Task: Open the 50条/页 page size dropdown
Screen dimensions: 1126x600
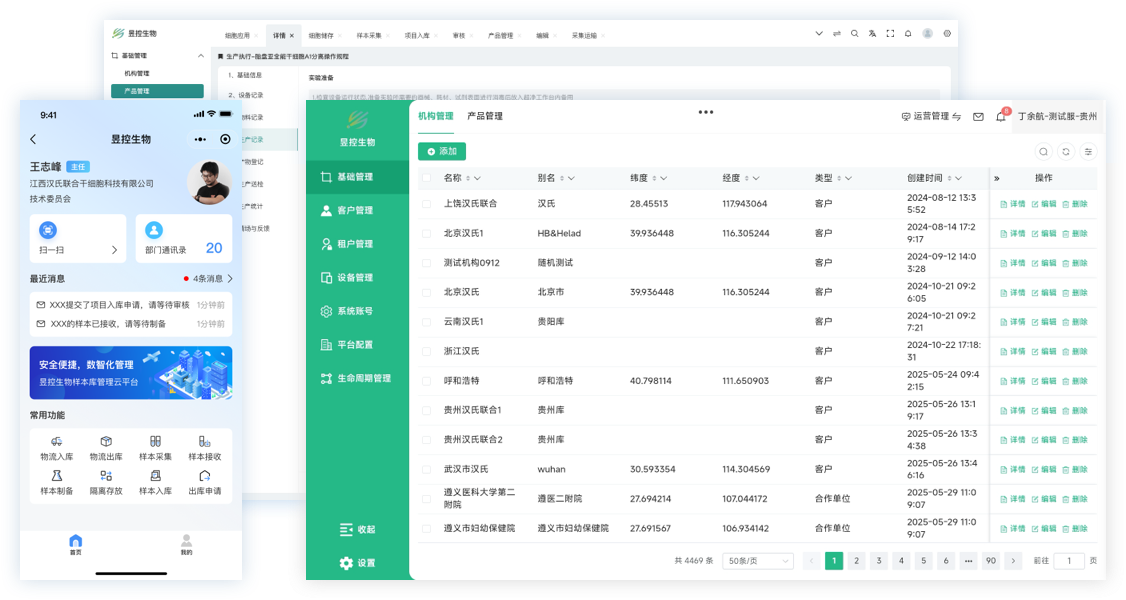Action: coord(758,561)
